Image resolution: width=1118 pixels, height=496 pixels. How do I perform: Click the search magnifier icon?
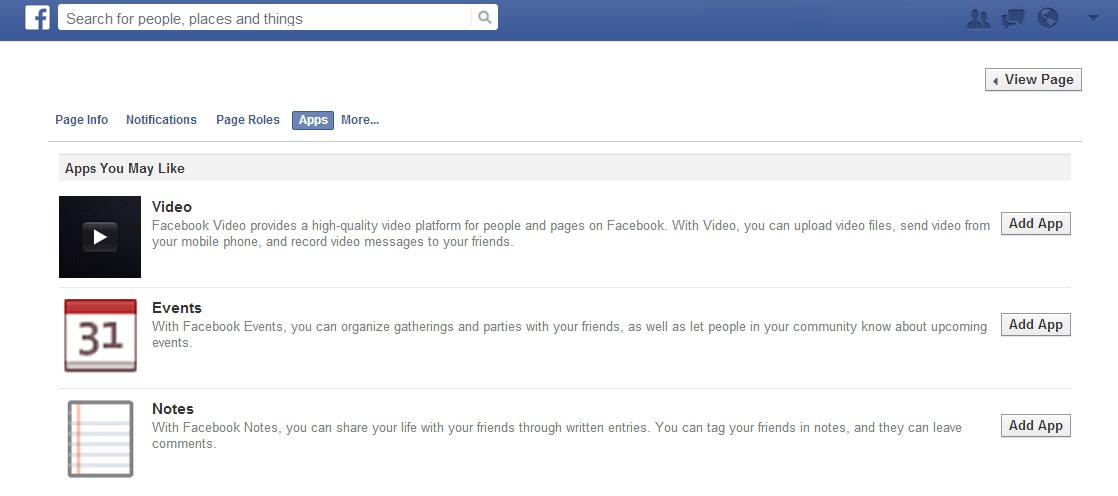pos(485,18)
